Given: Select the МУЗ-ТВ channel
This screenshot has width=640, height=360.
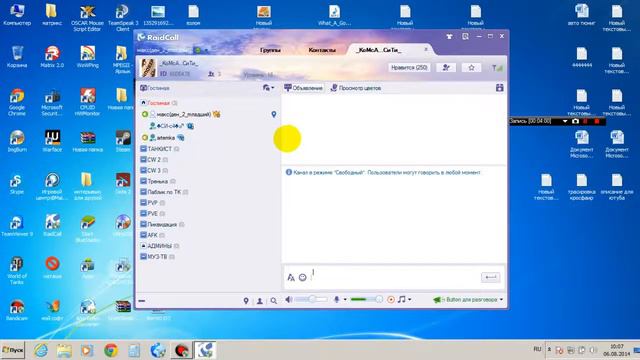Looking at the screenshot, I should click(158, 256).
